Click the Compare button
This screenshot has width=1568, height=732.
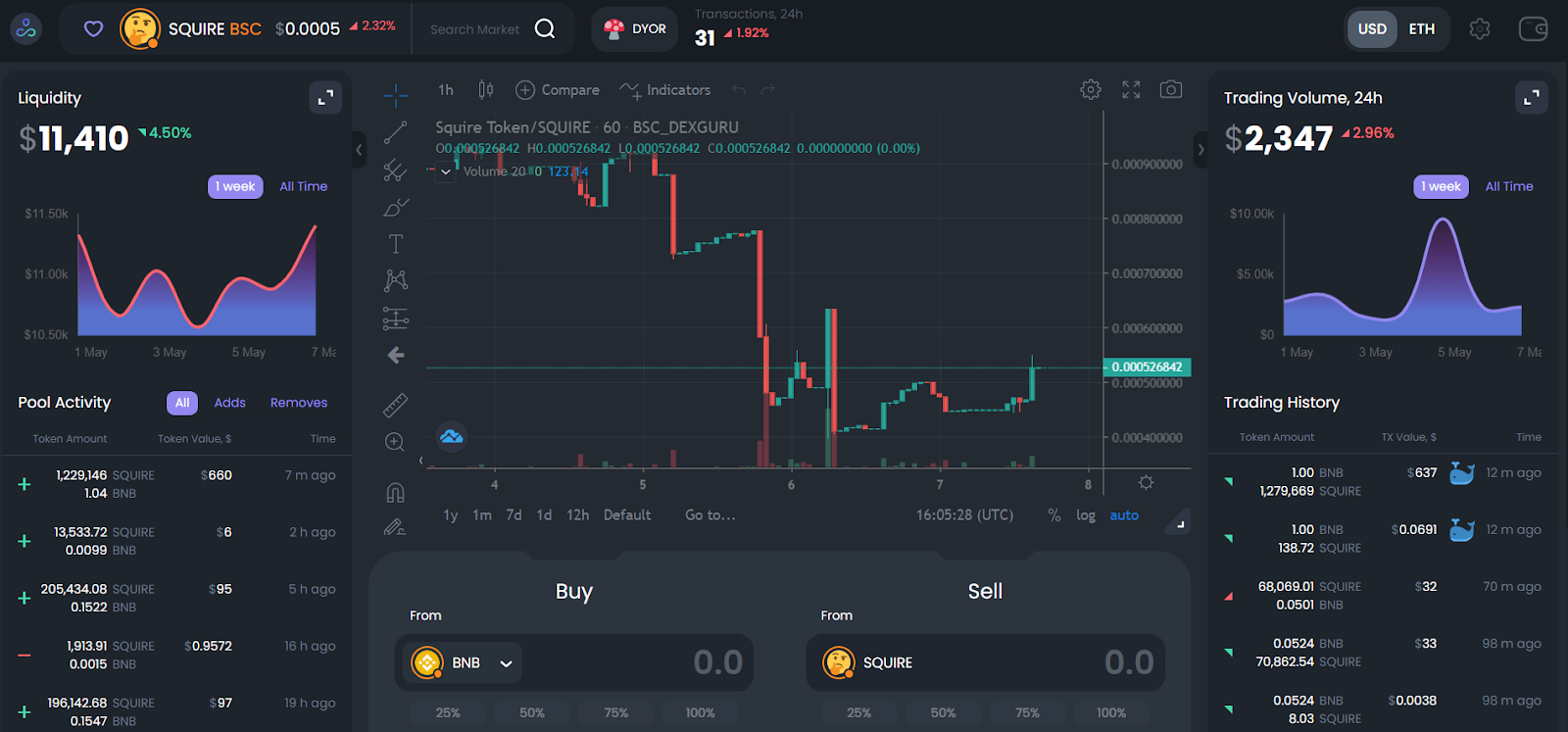coord(558,90)
